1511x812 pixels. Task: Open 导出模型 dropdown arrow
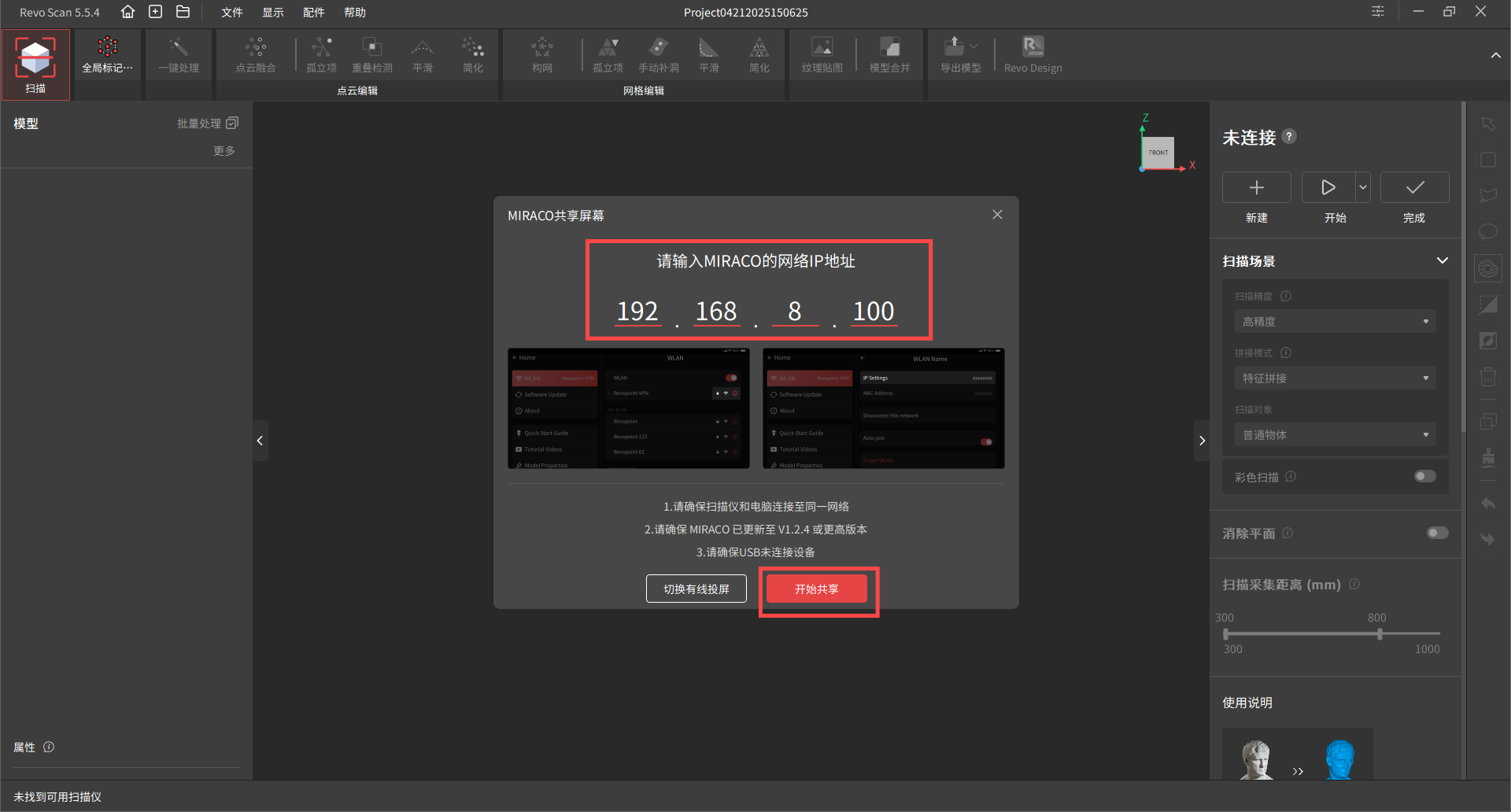pos(974,46)
